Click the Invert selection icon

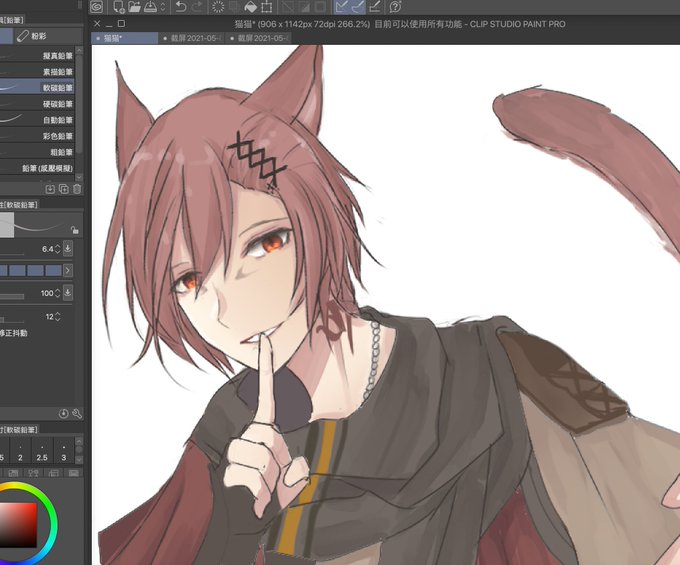click(x=304, y=7)
